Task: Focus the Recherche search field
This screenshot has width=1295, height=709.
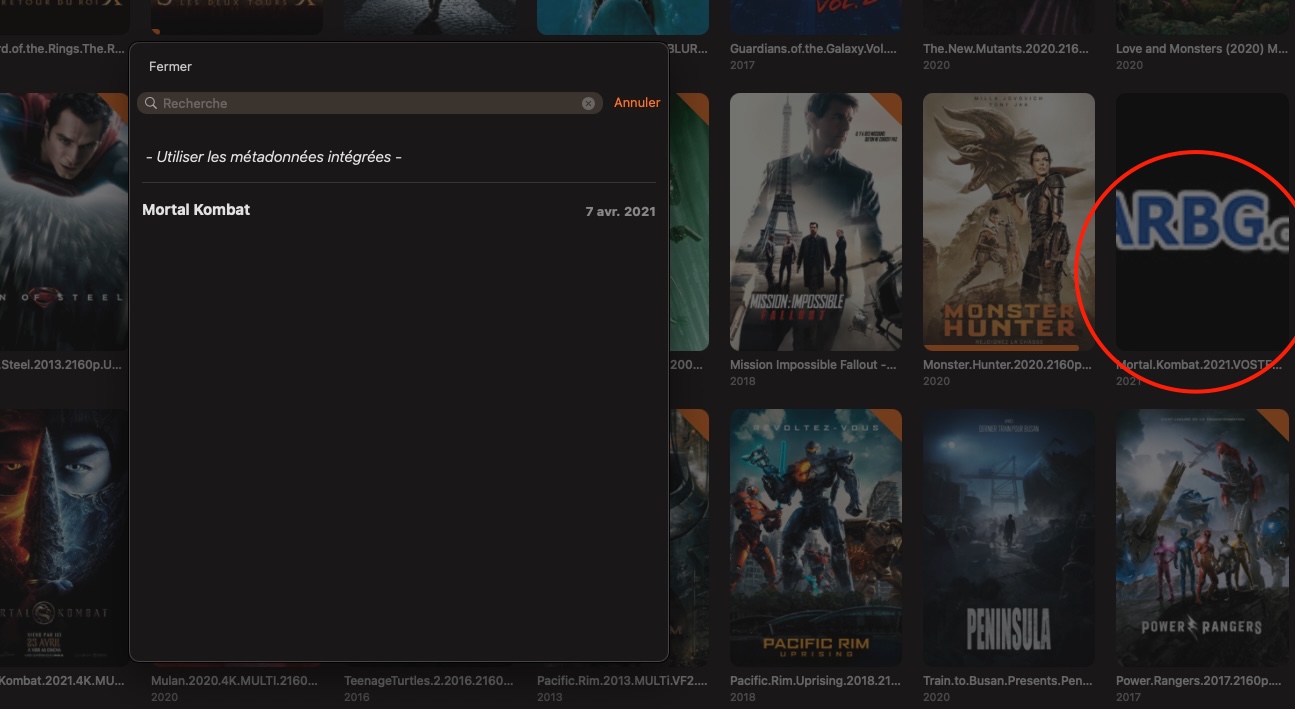Action: pyautogui.click(x=370, y=103)
